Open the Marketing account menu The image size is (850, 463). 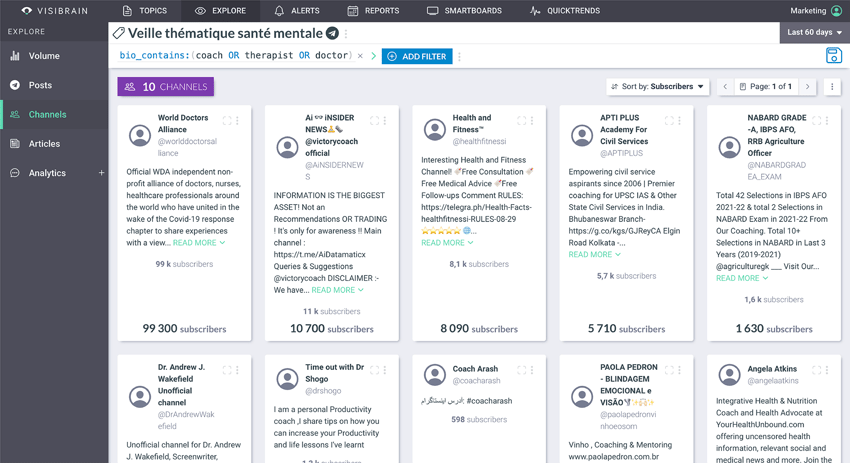click(x=816, y=10)
